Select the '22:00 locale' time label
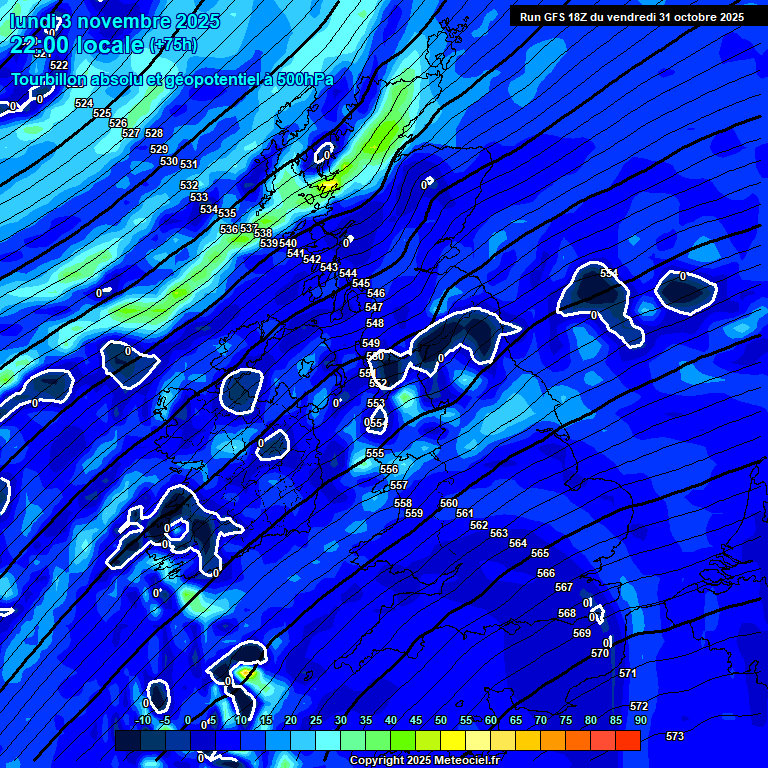 (76, 45)
